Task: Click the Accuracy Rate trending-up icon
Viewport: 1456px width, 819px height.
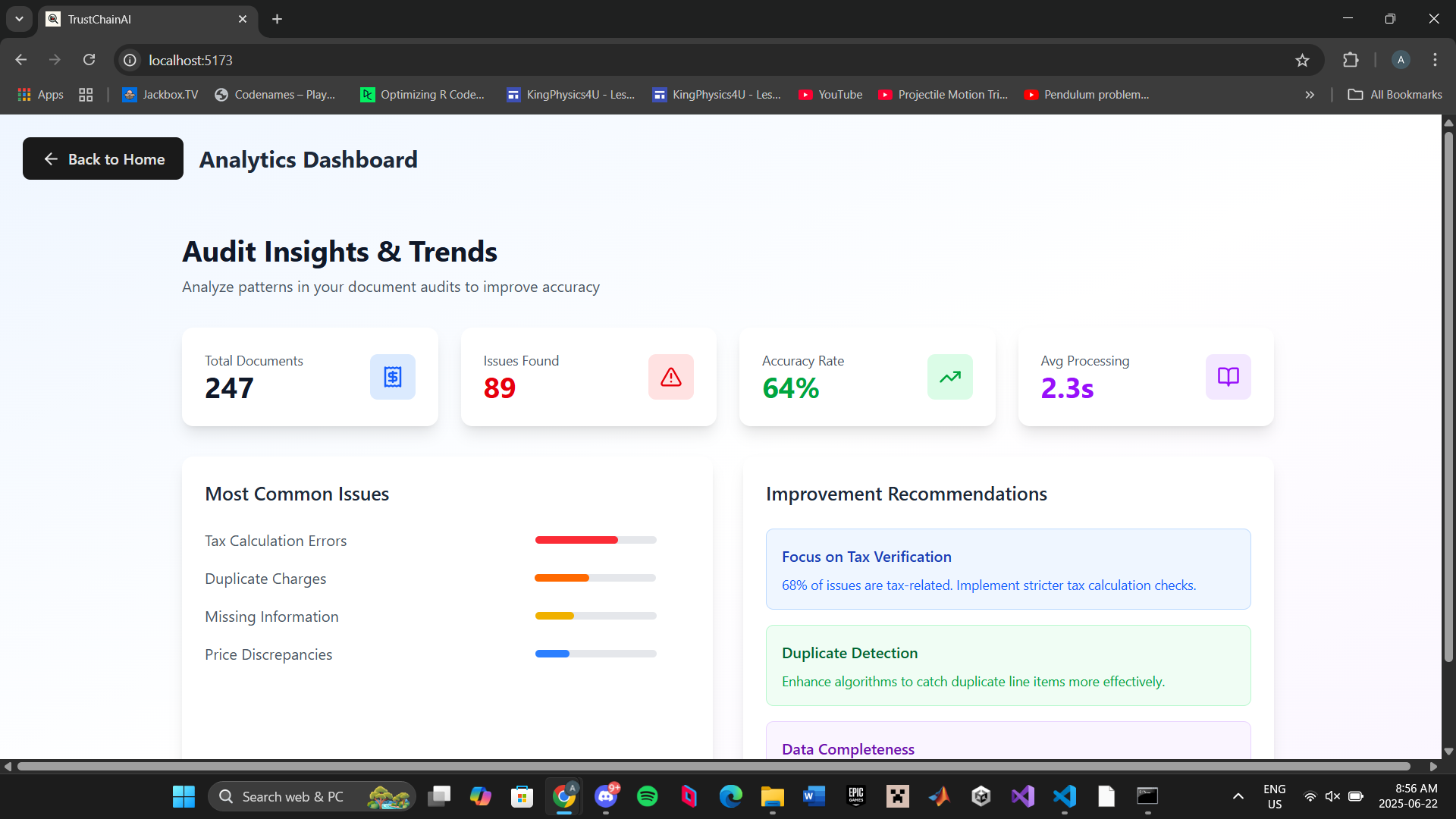Action: tap(949, 377)
